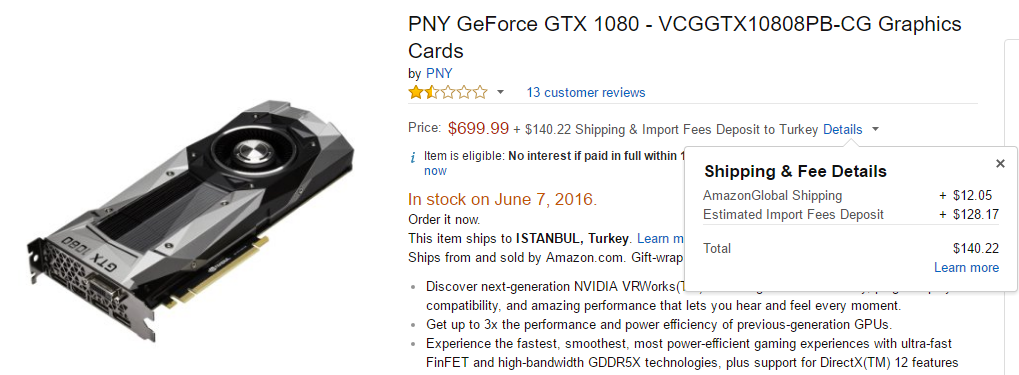This screenshot has height=375, width=1019.
Task: Open the 13 customer reviews link
Action: click(x=586, y=92)
